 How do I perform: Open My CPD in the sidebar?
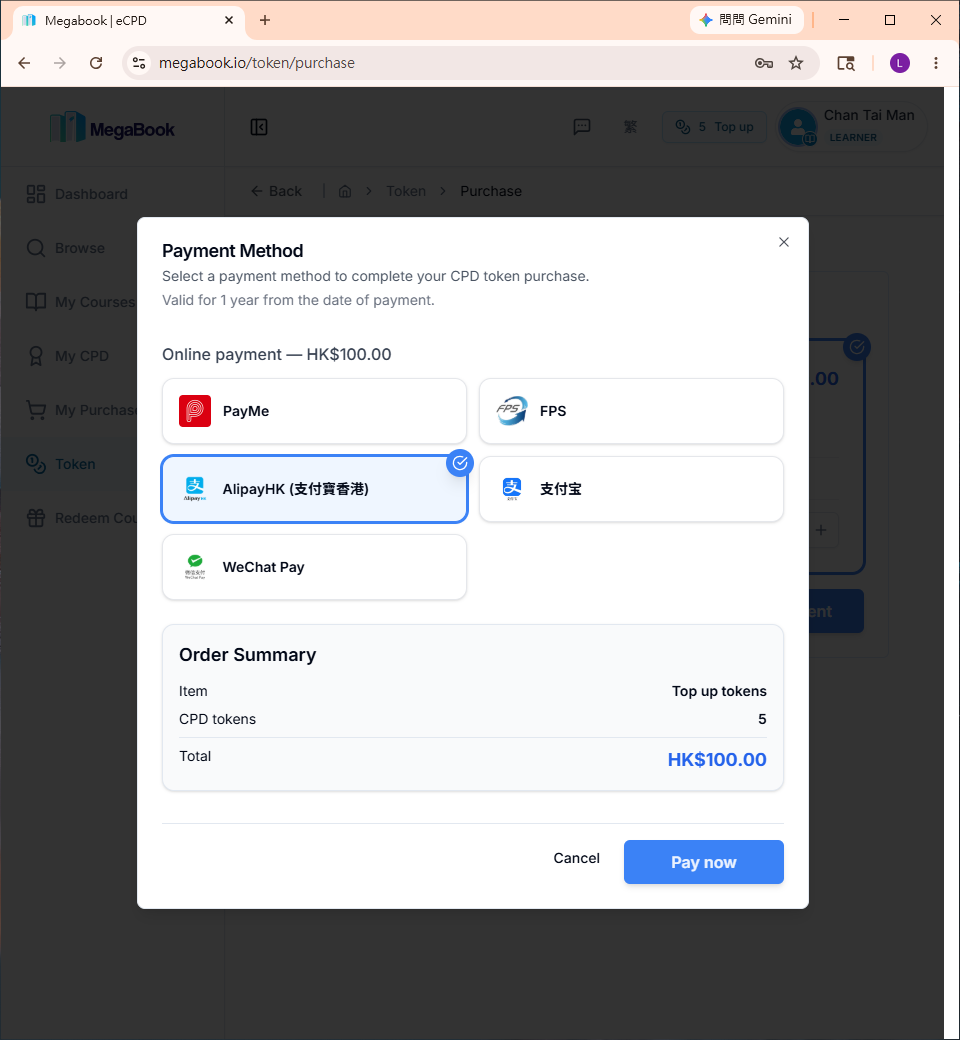point(67,356)
